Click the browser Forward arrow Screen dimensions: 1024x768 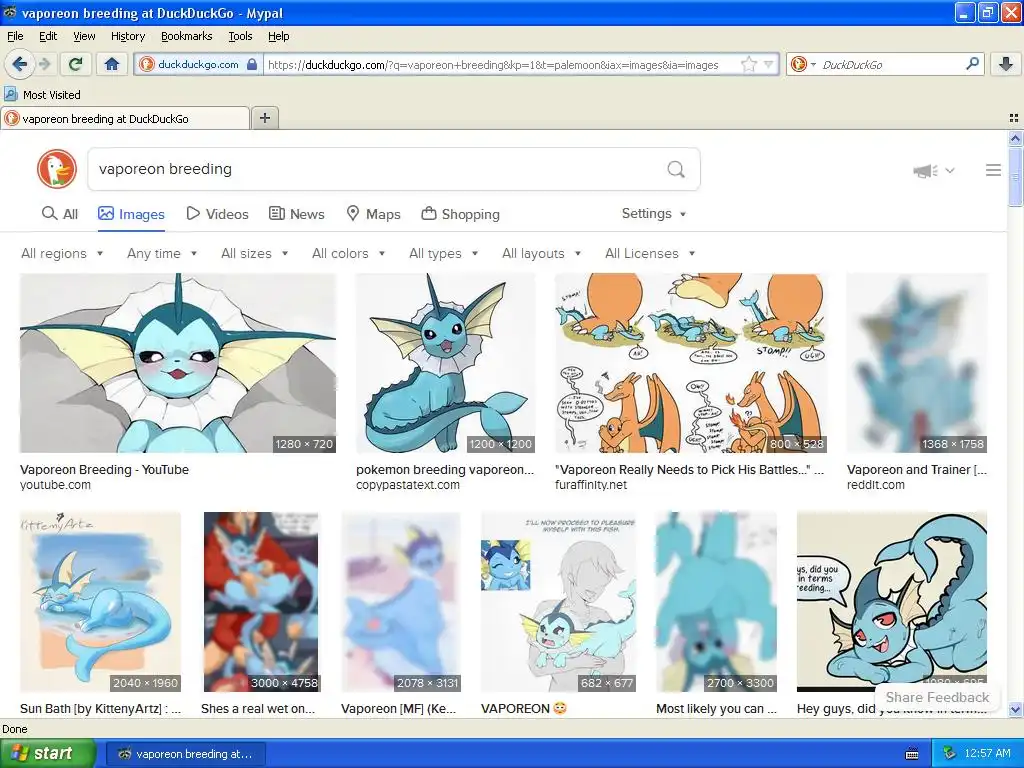tap(44, 64)
